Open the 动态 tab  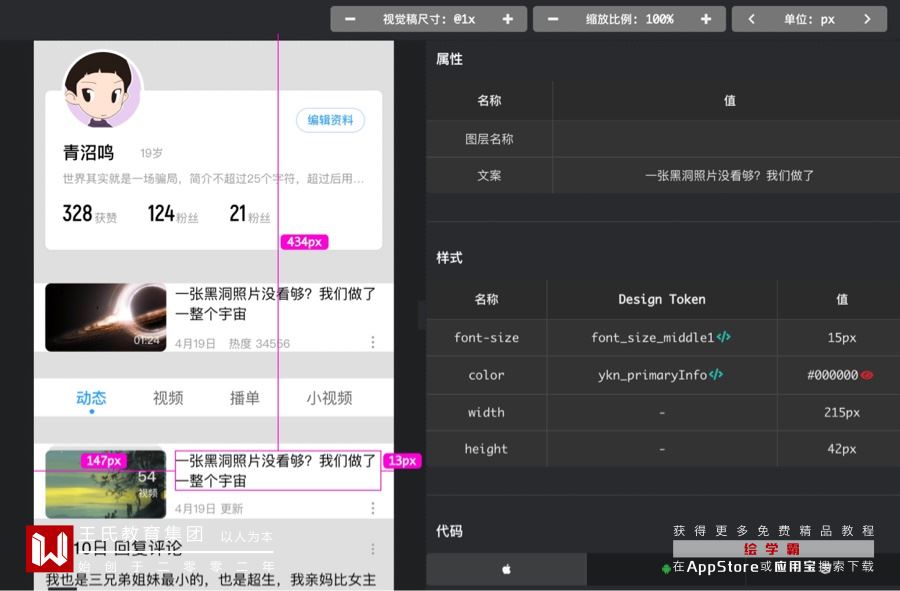[x=91, y=398]
